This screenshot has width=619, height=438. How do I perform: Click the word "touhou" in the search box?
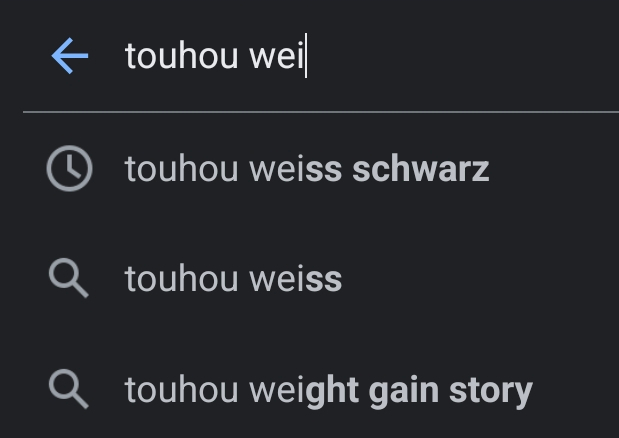(181, 57)
